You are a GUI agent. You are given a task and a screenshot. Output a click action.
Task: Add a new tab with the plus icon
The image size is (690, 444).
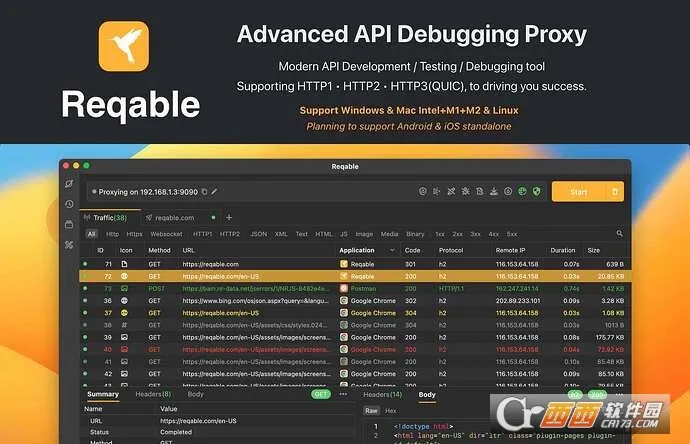tap(229, 217)
